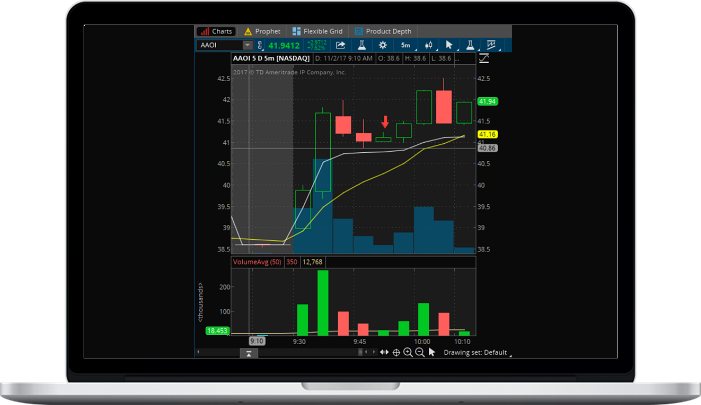The height and width of the screenshot is (405, 701).
Task: Switch to the Prophet tab
Action: [x=262, y=31]
